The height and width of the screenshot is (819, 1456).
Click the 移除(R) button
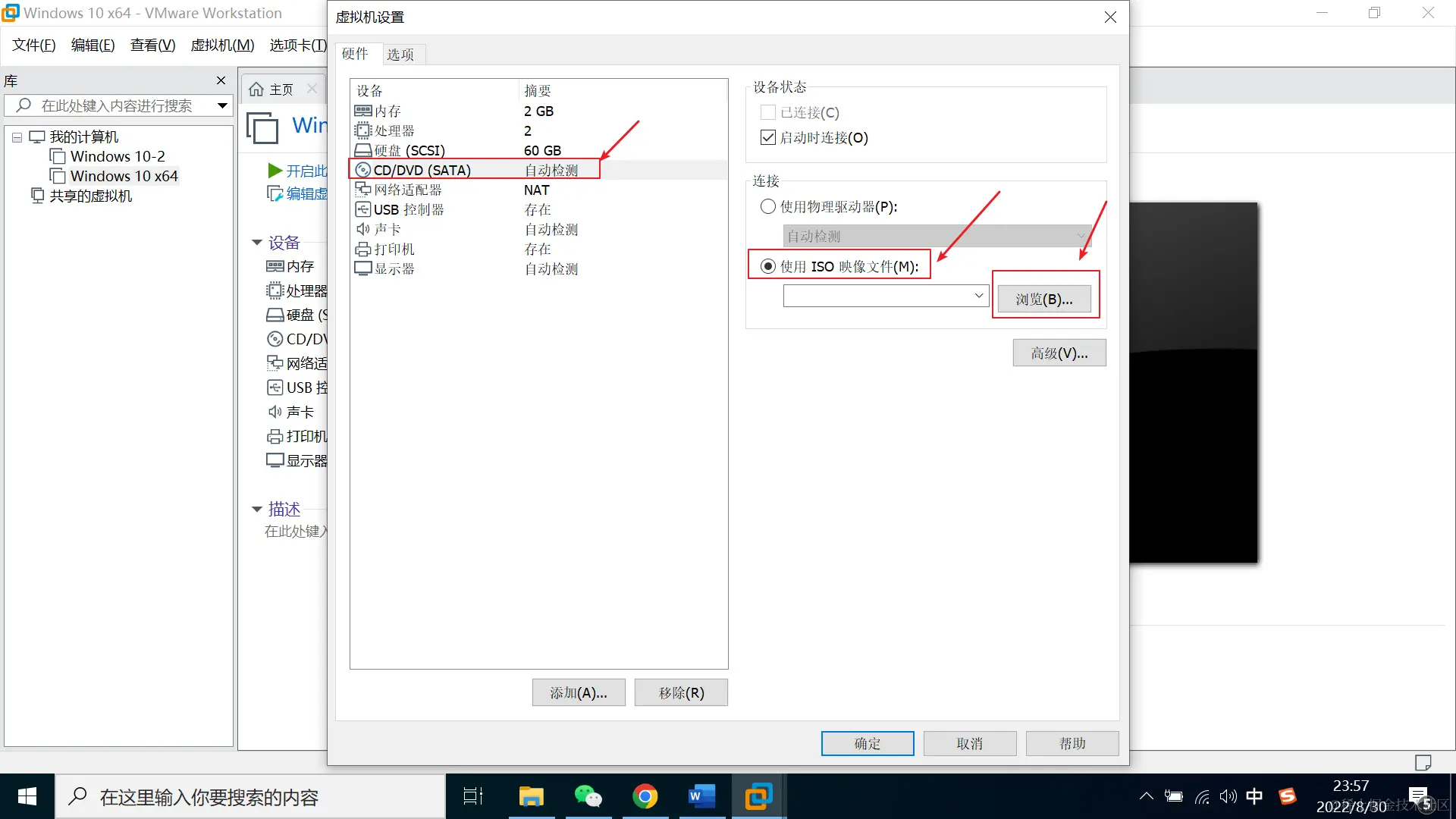681,693
